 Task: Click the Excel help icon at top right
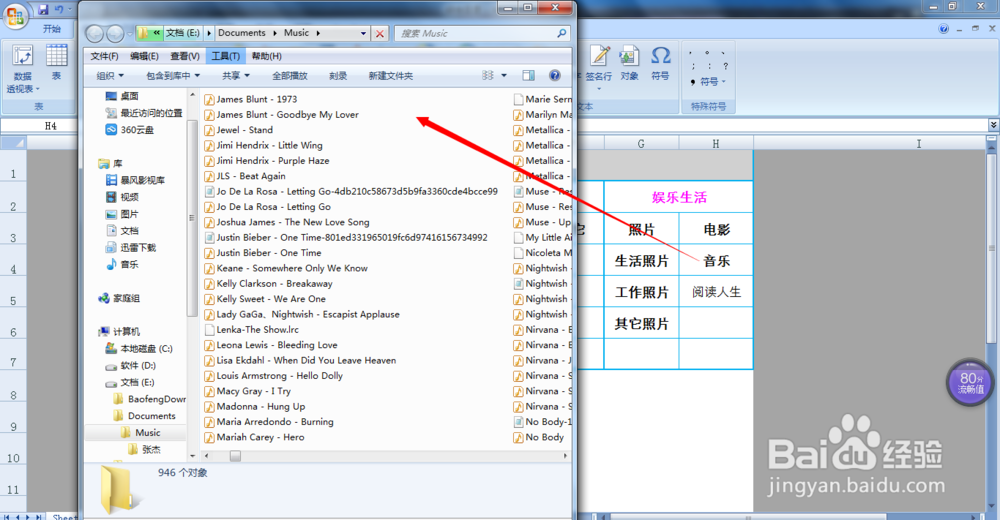(x=943, y=29)
